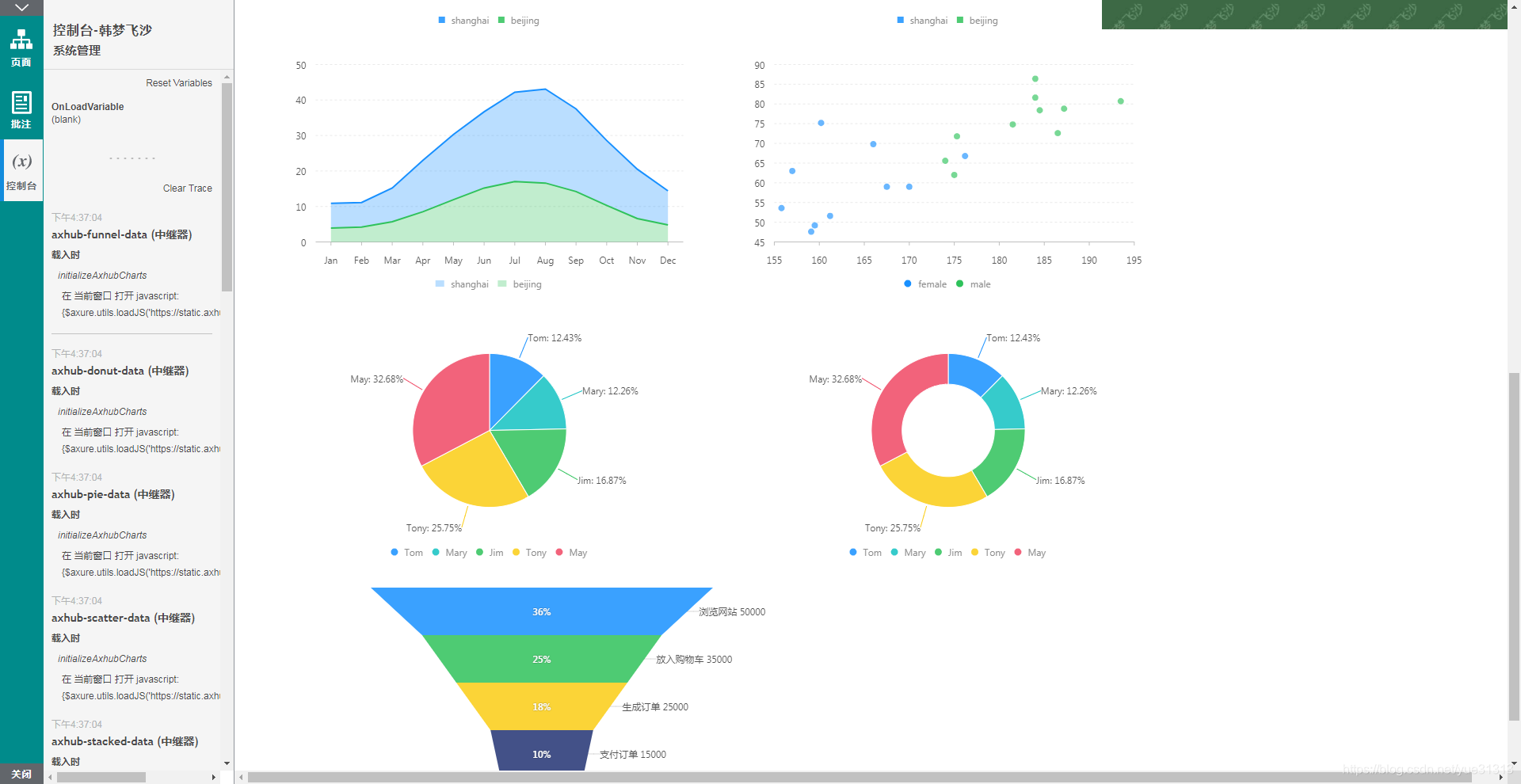Select axhub-pie-data trace entry

point(113,494)
